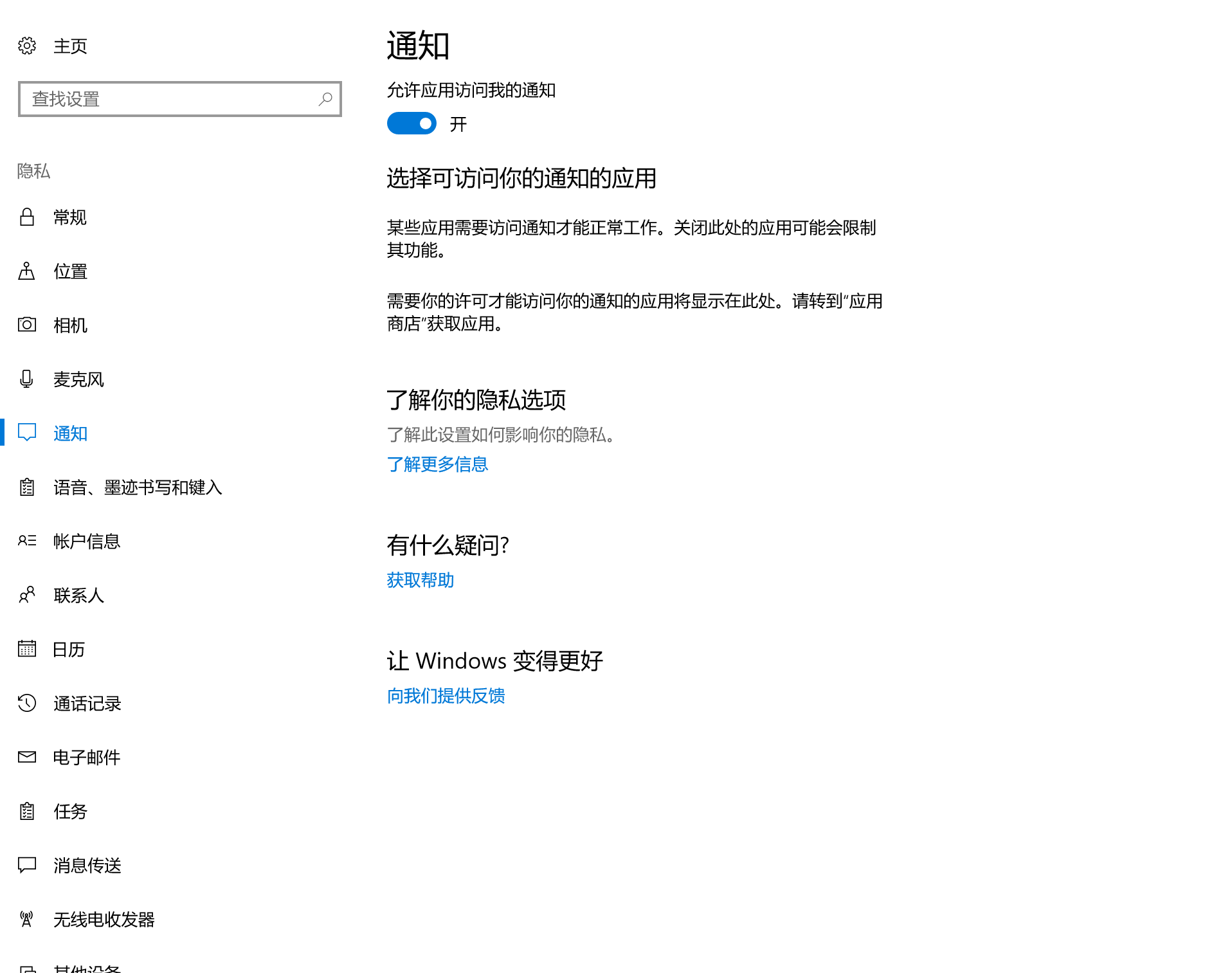Viewport: 1232px width, 973px height.
Task: Click the microphone icon beside 麦克风
Action: [27, 379]
